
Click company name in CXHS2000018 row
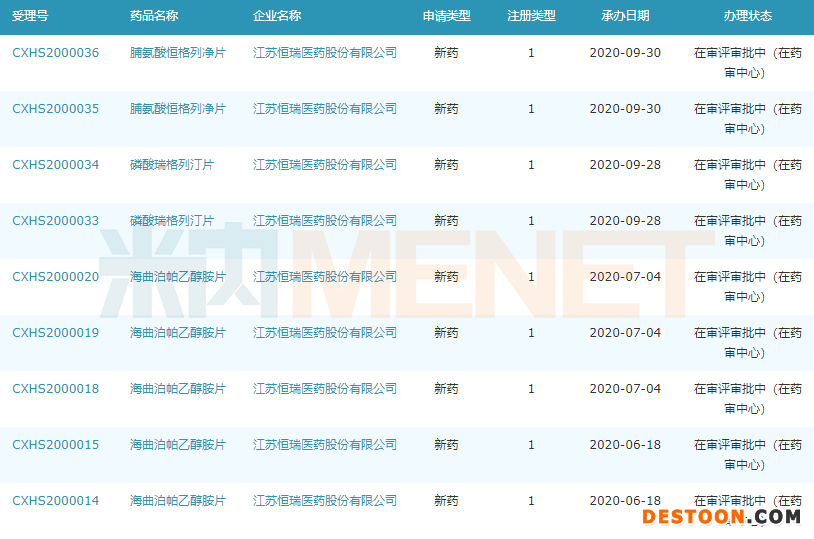click(325, 389)
